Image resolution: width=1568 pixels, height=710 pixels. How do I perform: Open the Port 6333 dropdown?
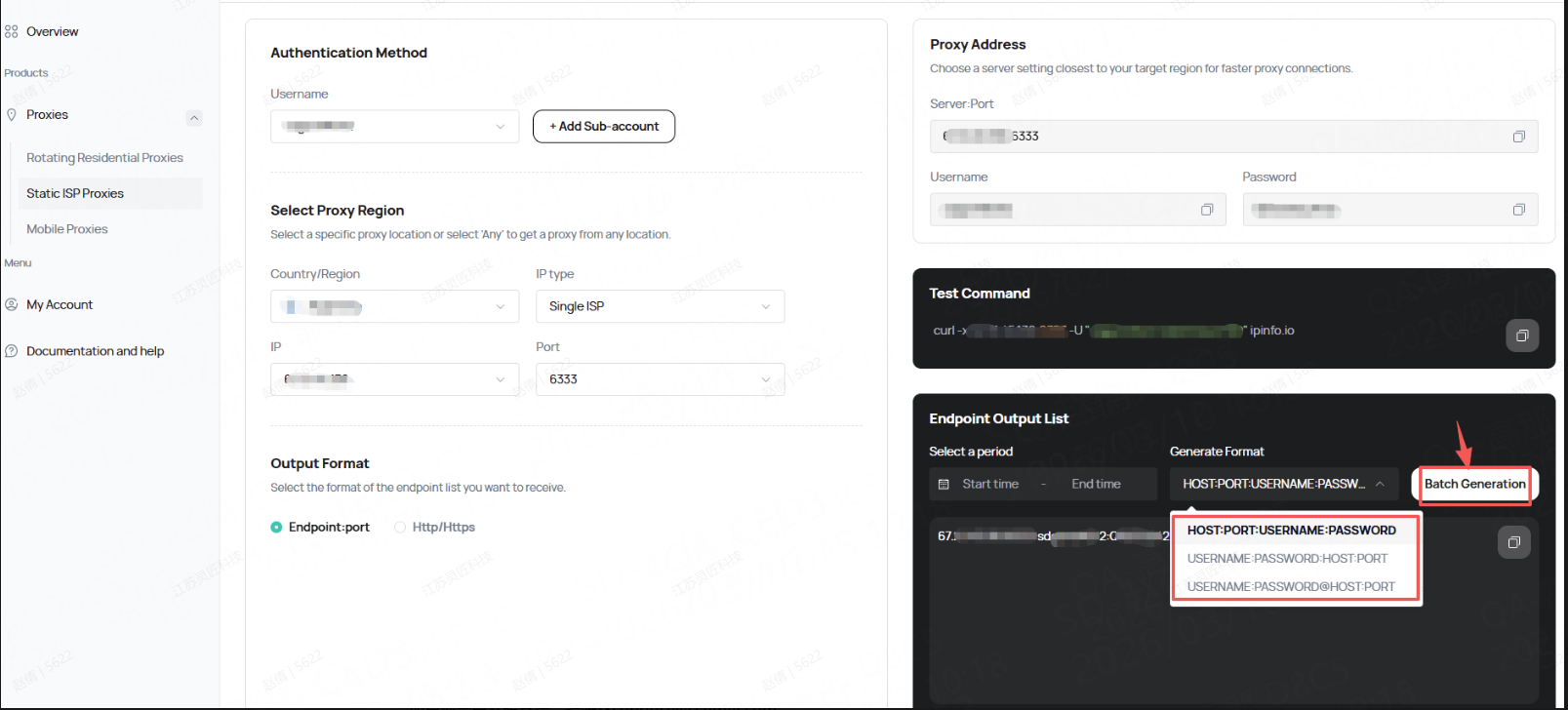click(x=660, y=379)
